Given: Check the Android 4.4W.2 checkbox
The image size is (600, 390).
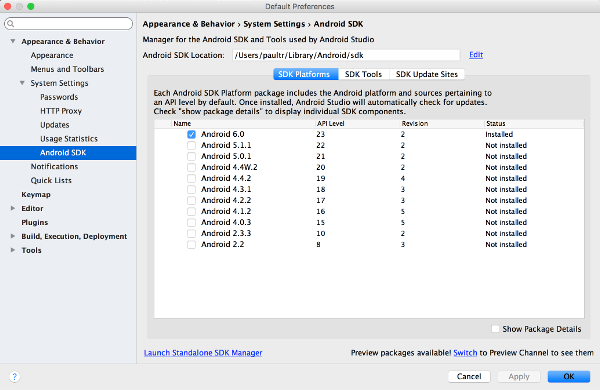Looking at the screenshot, I should [x=191, y=168].
